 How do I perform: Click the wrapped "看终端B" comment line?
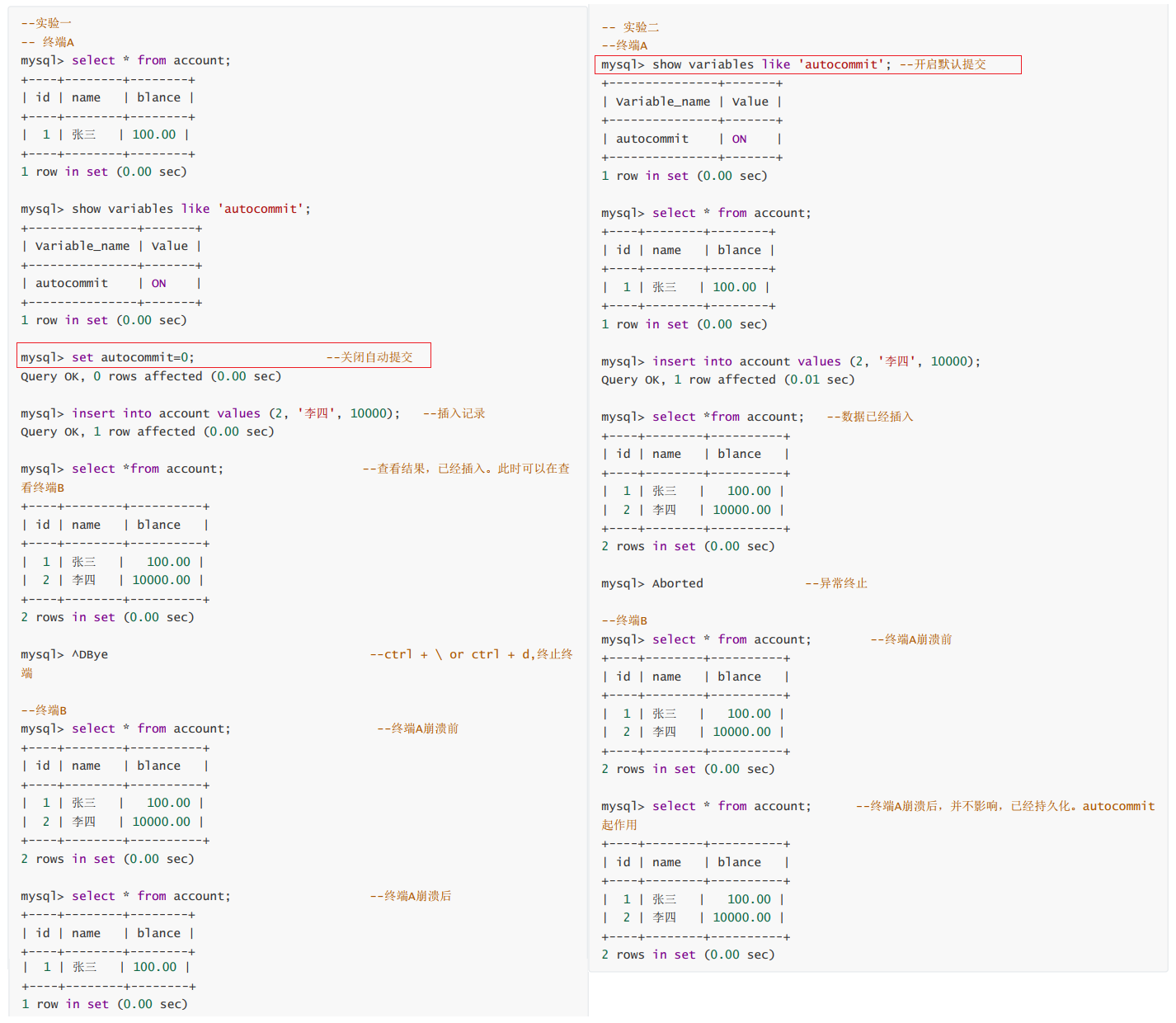(43, 488)
